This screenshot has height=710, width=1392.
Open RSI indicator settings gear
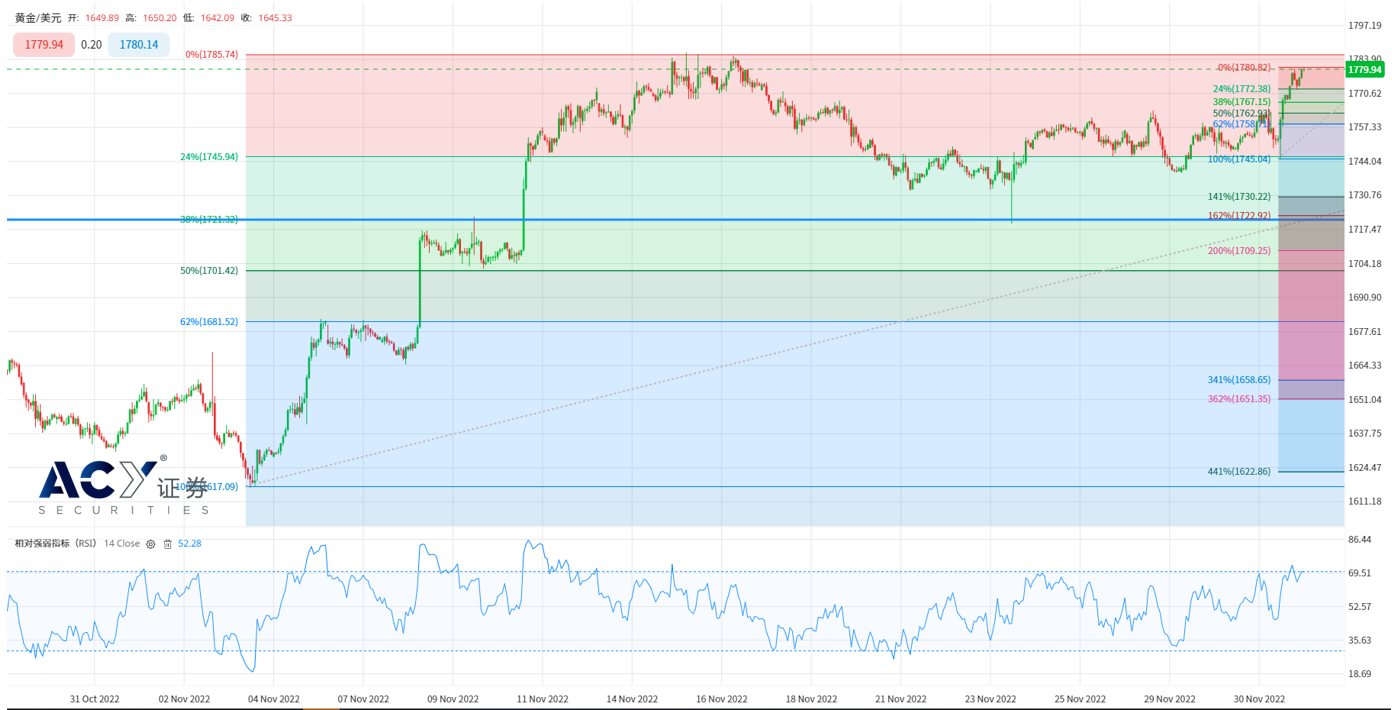151,544
